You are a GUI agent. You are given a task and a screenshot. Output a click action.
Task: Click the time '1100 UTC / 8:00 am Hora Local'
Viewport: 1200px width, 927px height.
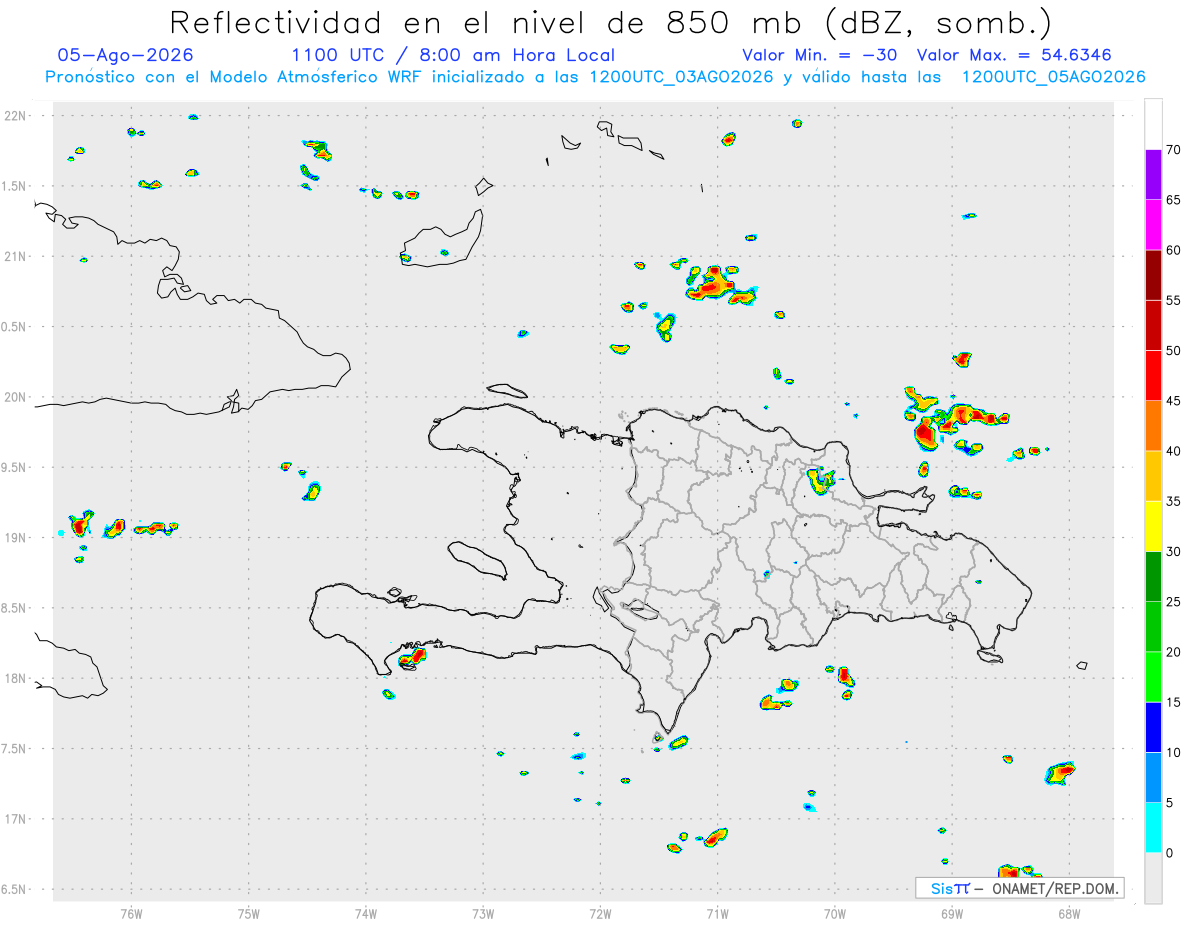click(453, 55)
